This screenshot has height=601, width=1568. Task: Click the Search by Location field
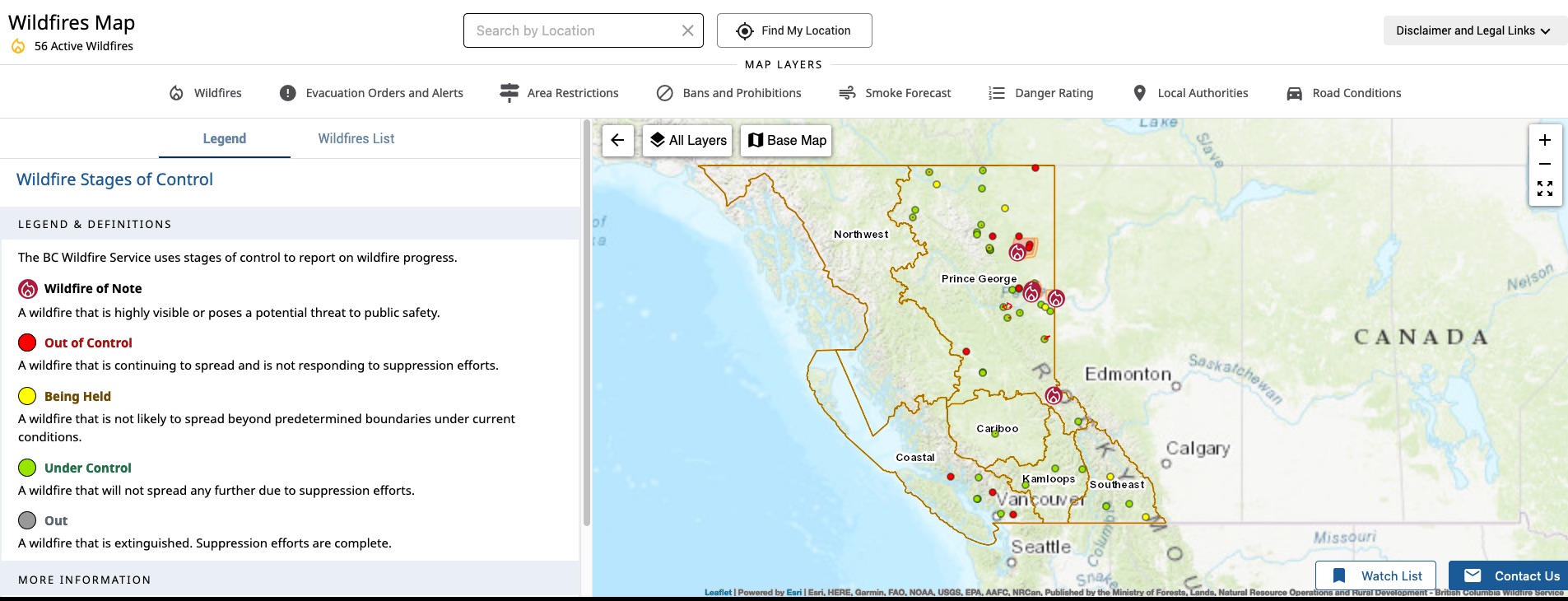[x=572, y=30]
